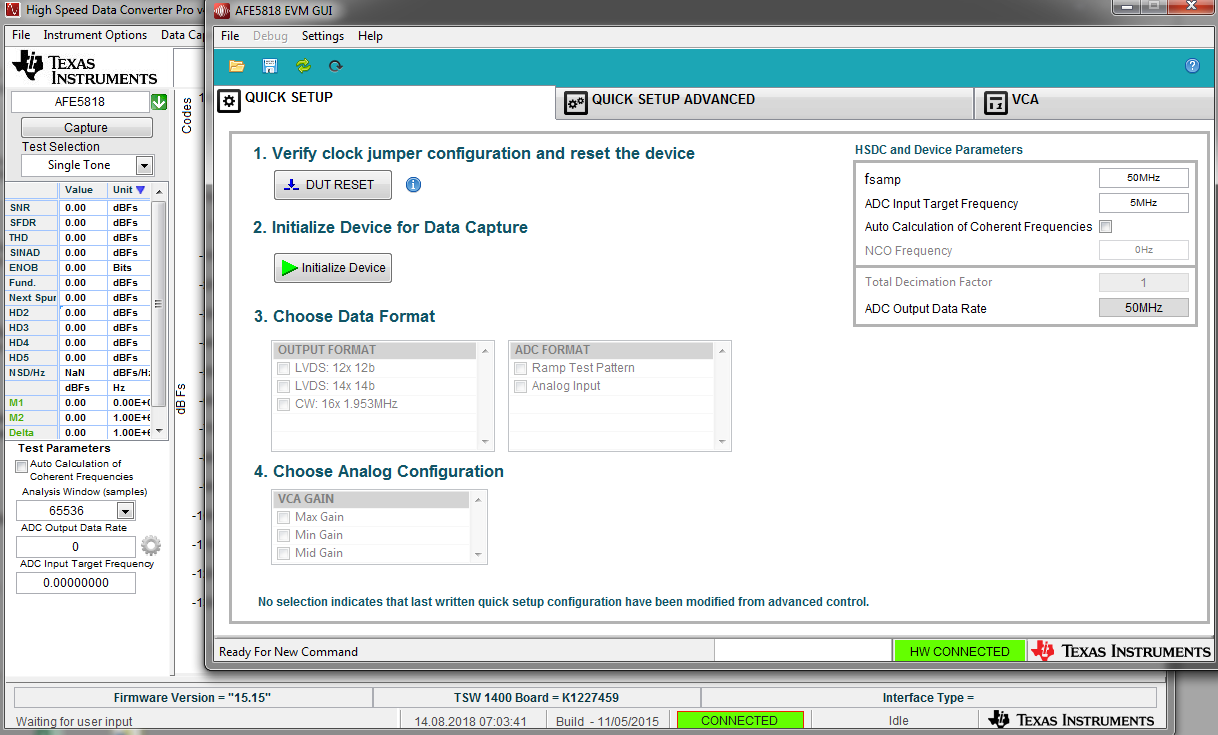The height and width of the screenshot is (735, 1218).
Task: Toggle Auto Calculation of Coherent Frequencies in HSDC parameters
Action: pyautogui.click(x=1105, y=227)
